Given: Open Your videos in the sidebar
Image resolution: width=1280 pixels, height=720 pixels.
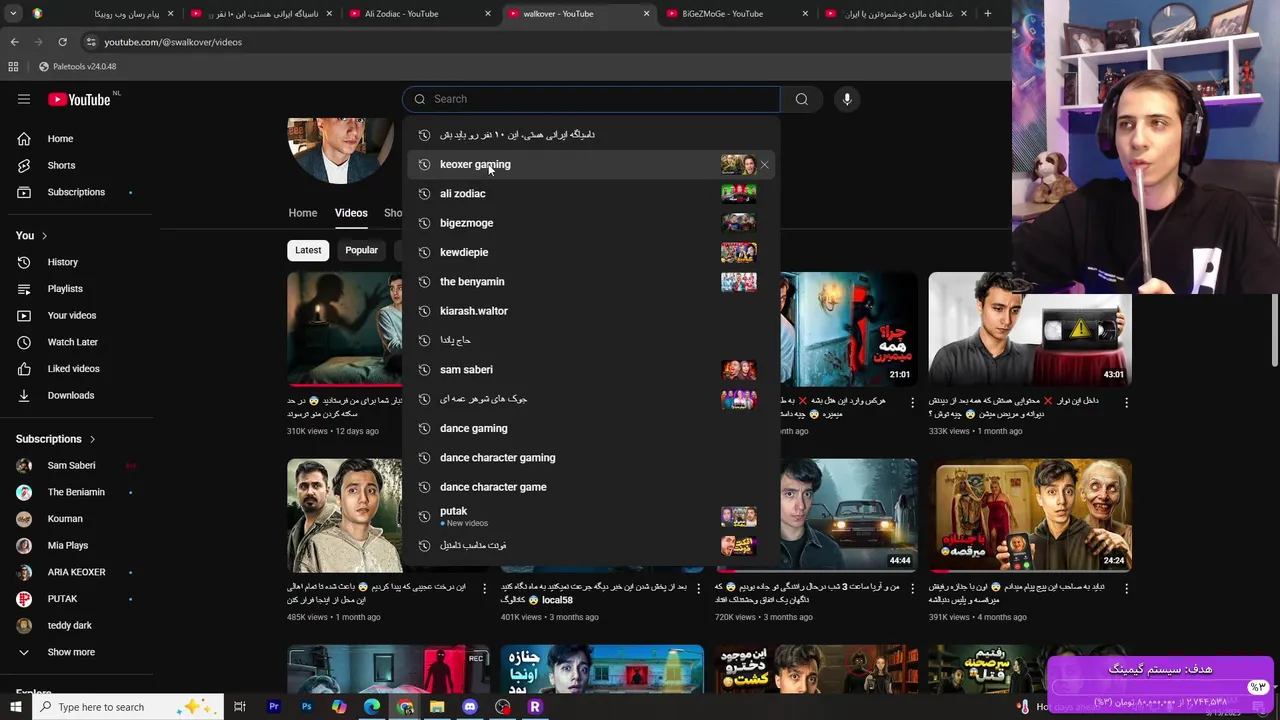Looking at the screenshot, I should (x=74, y=315).
